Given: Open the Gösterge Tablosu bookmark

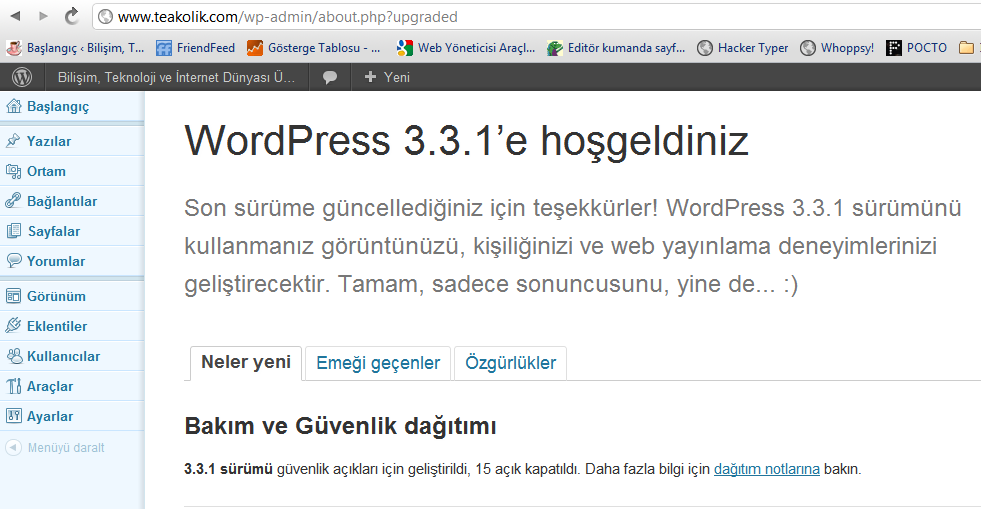Looking at the screenshot, I should (x=314, y=48).
